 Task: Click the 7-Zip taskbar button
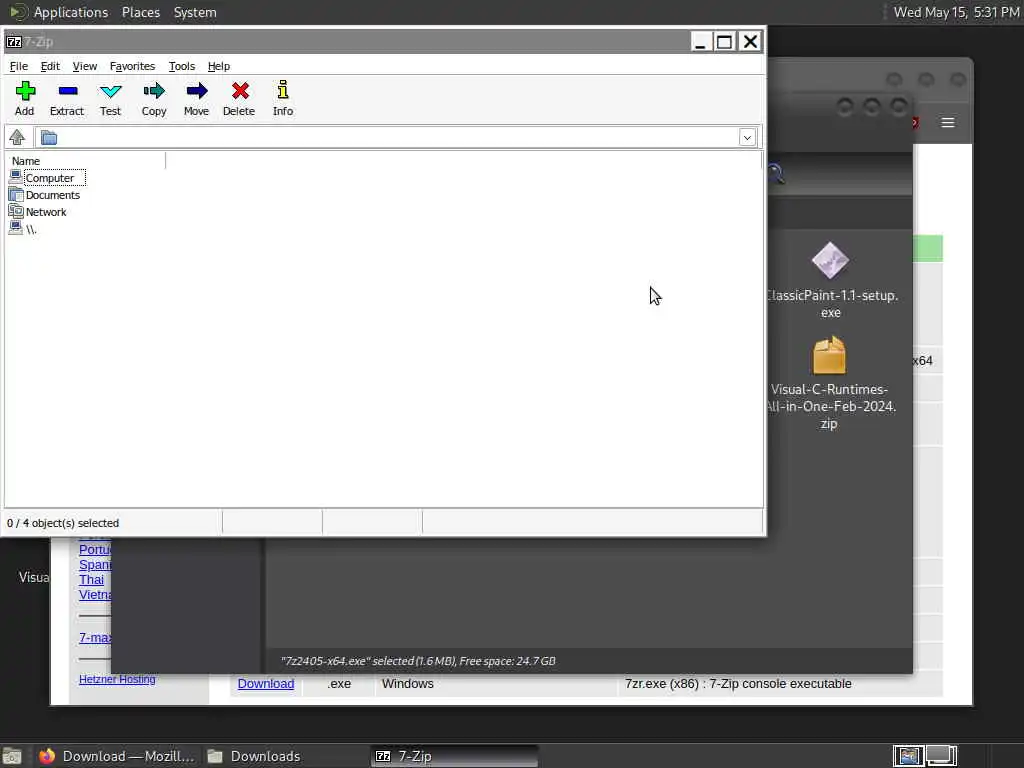click(x=455, y=756)
